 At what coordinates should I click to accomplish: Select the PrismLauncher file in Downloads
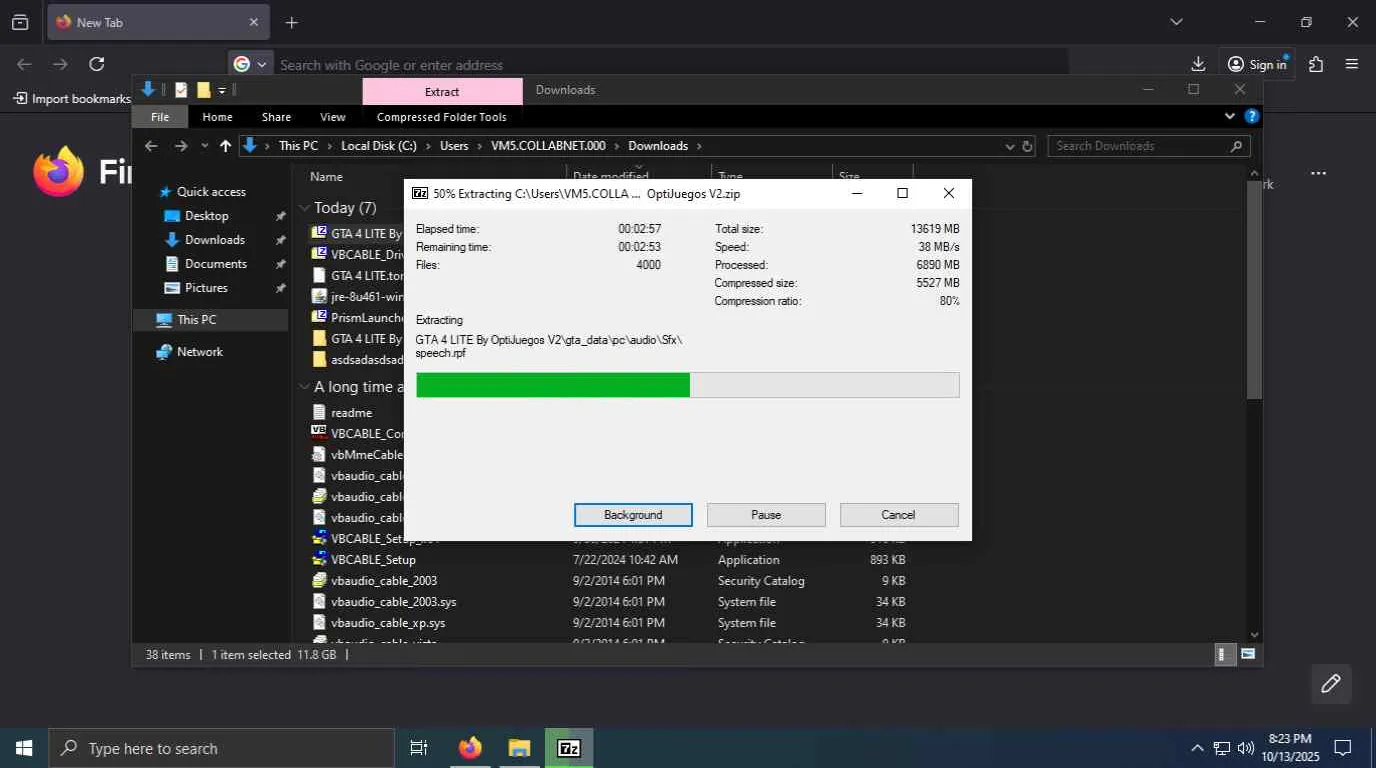coord(358,318)
